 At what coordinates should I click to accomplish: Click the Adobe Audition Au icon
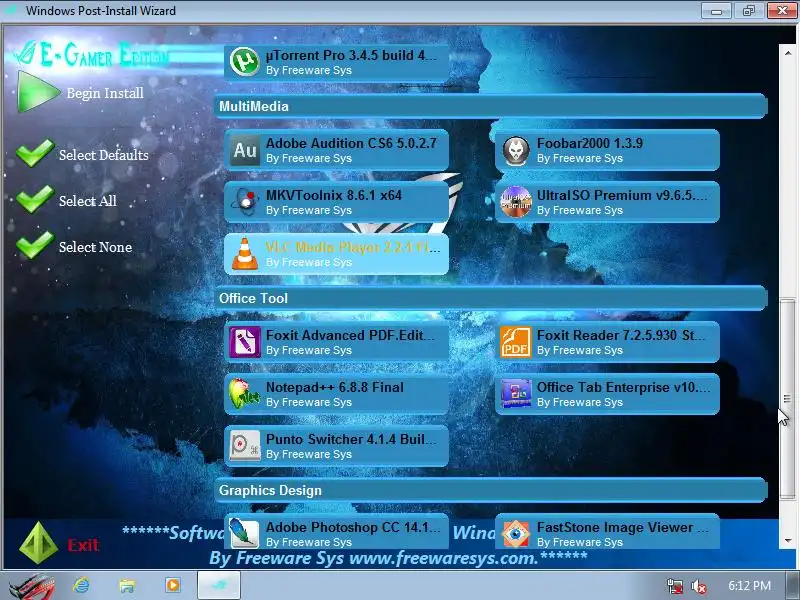click(245, 150)
